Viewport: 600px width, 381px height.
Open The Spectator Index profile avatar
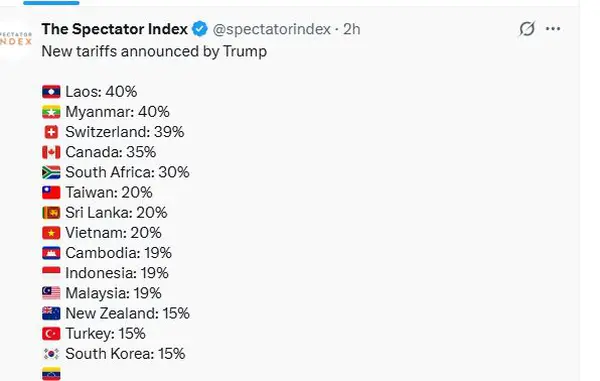coord(16,39)
